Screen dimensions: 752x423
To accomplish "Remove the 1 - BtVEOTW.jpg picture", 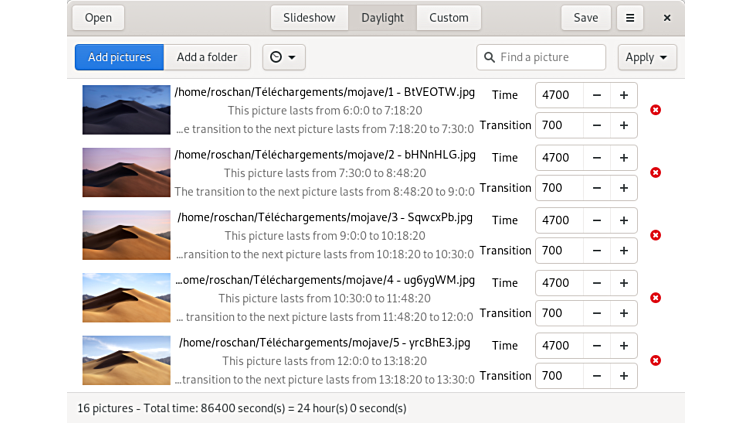I will pos(655,110).
